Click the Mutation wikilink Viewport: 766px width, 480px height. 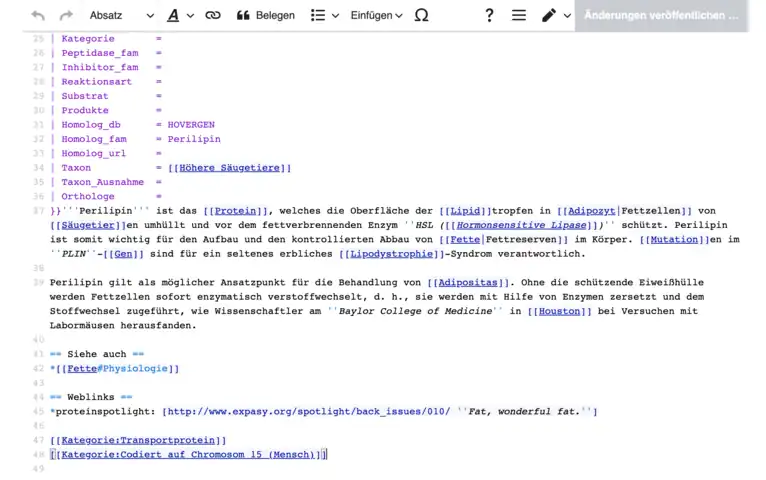(674, 240)
